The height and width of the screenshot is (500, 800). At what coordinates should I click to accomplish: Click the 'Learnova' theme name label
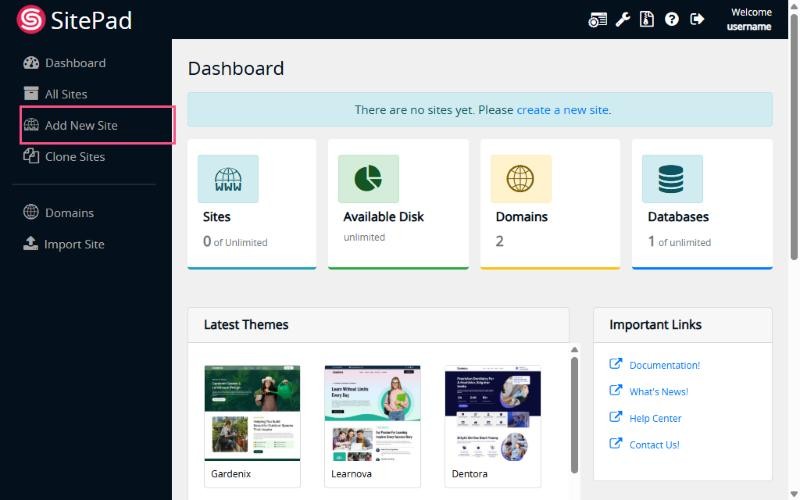pos(351,473)
